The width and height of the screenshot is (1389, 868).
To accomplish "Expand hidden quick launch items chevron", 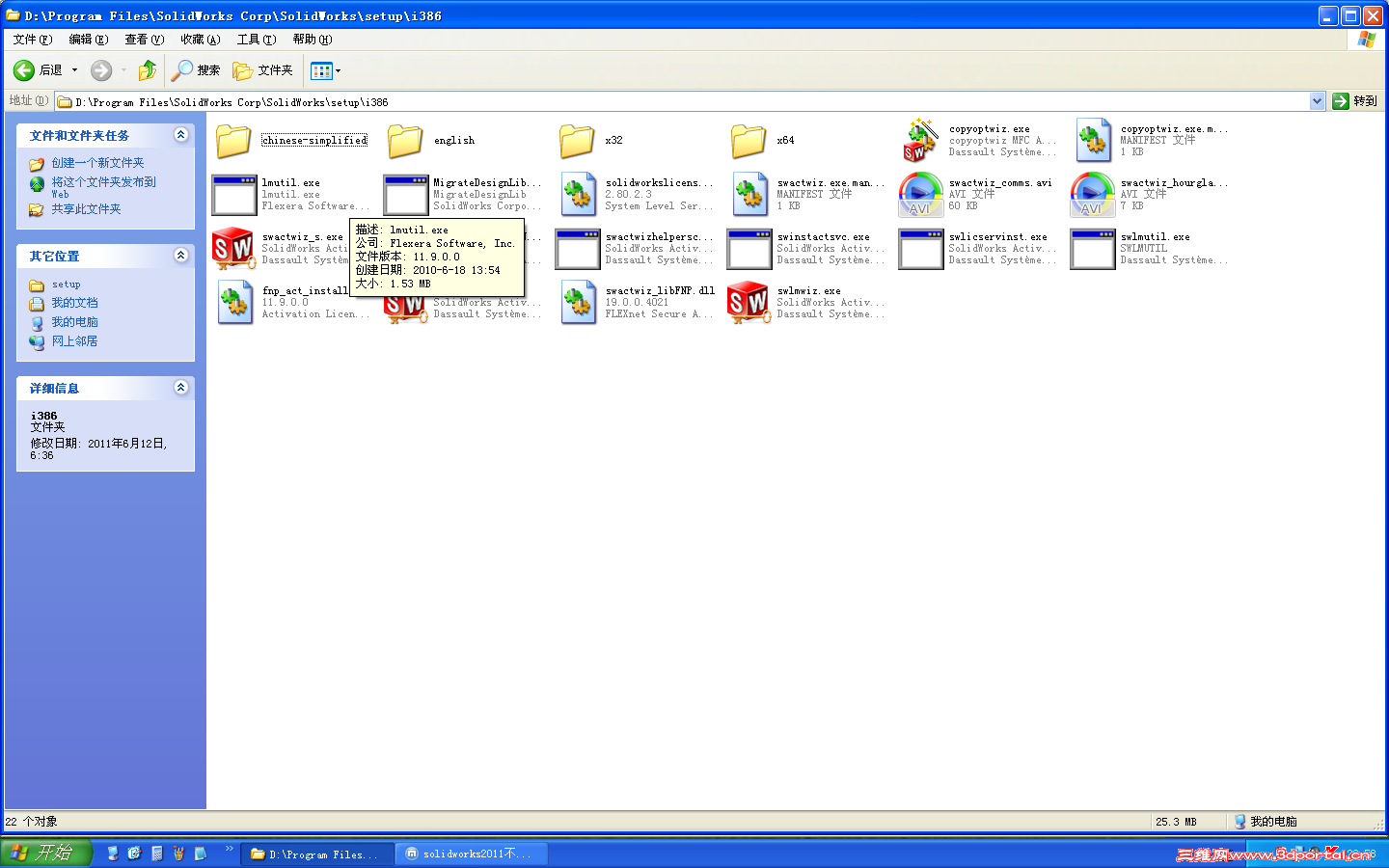I will [x=229, y=849].
